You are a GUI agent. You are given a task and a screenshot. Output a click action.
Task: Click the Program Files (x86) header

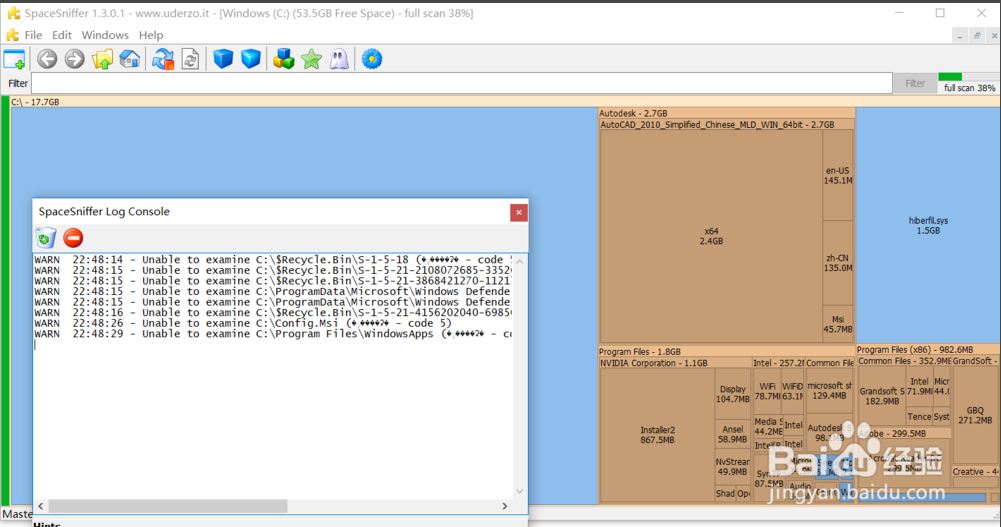coord(928,350)
